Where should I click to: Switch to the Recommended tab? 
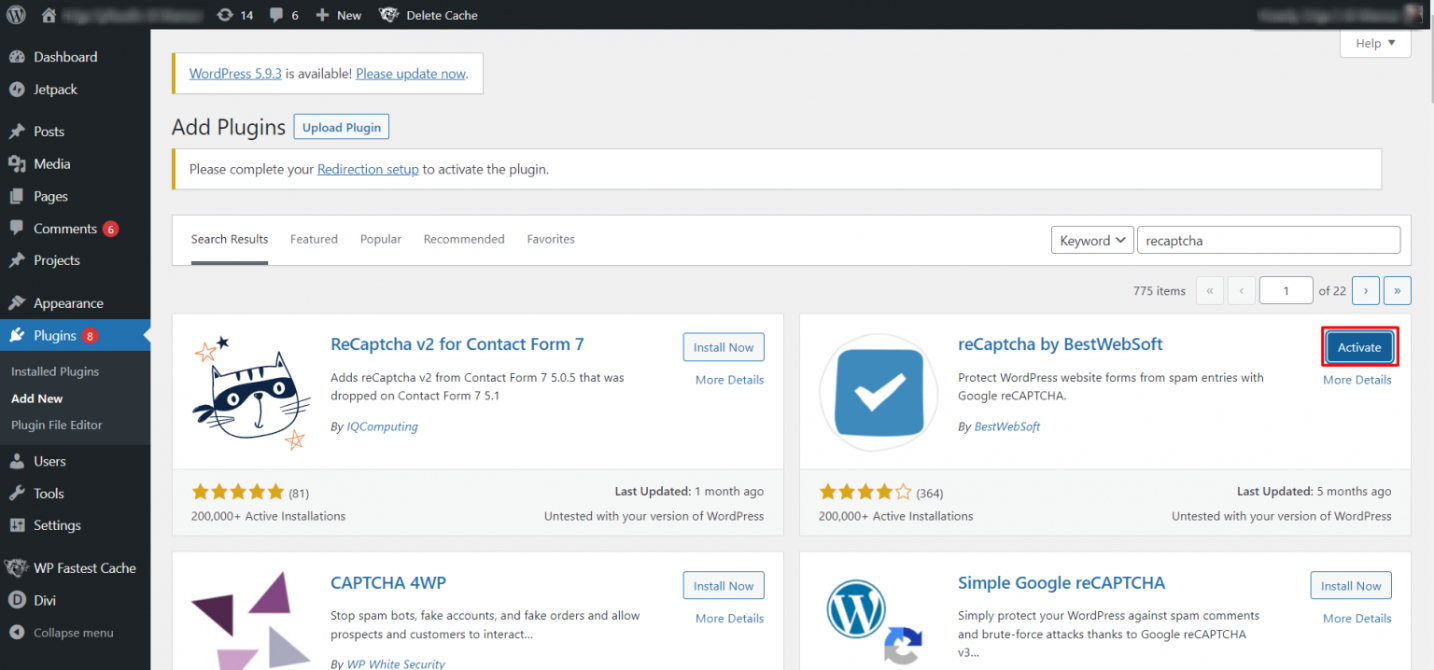point(464,239)
